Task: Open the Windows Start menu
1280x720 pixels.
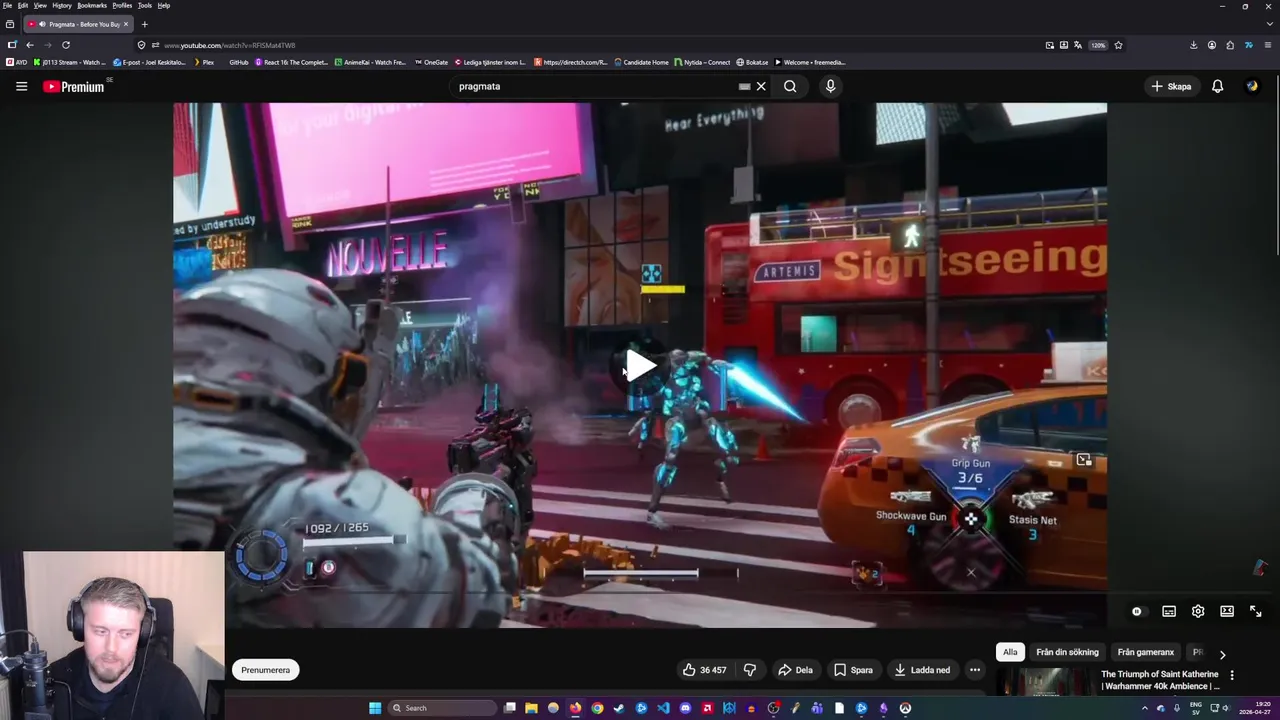Action: click(375, 708)
